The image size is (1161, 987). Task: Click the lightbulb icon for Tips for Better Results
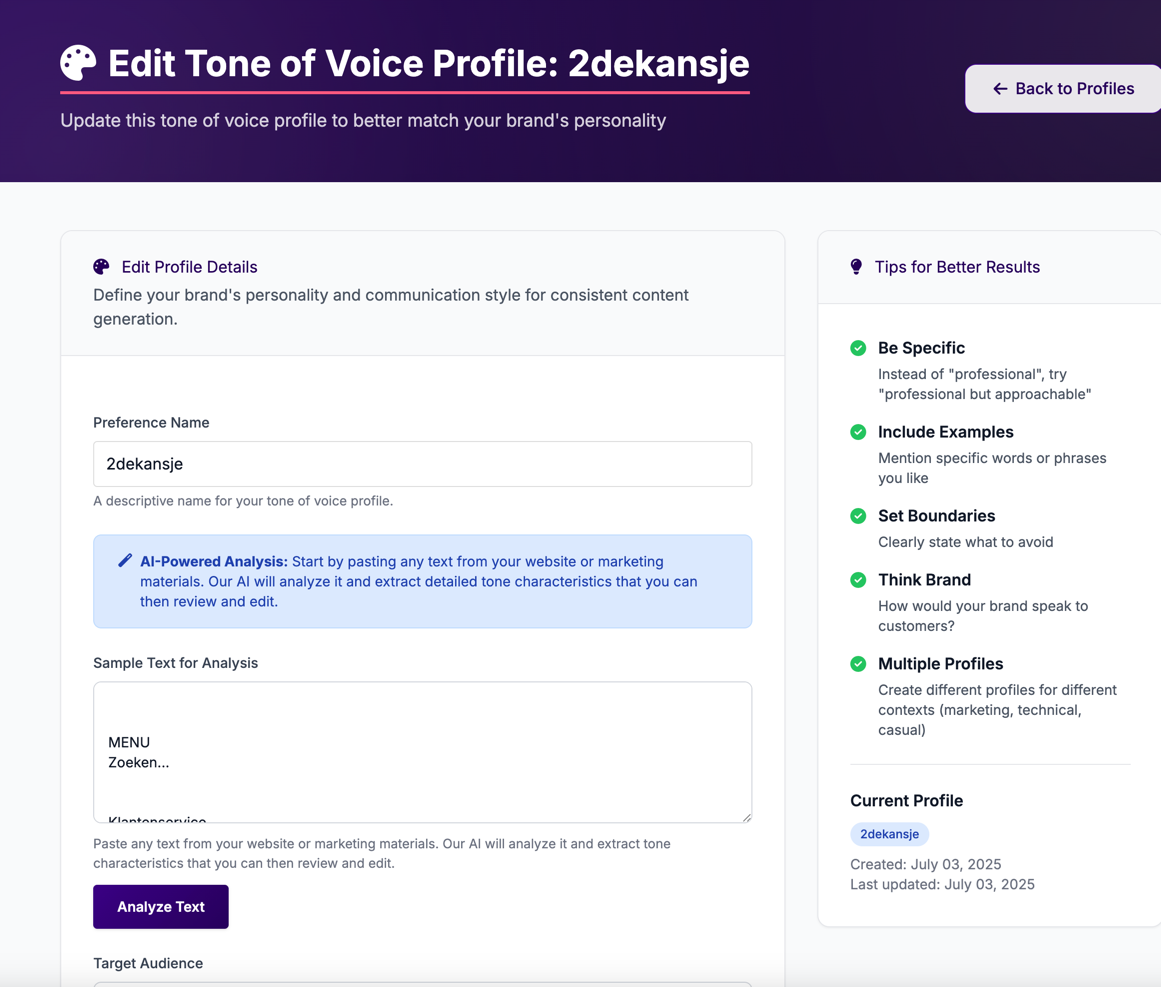tap(856, 266)
